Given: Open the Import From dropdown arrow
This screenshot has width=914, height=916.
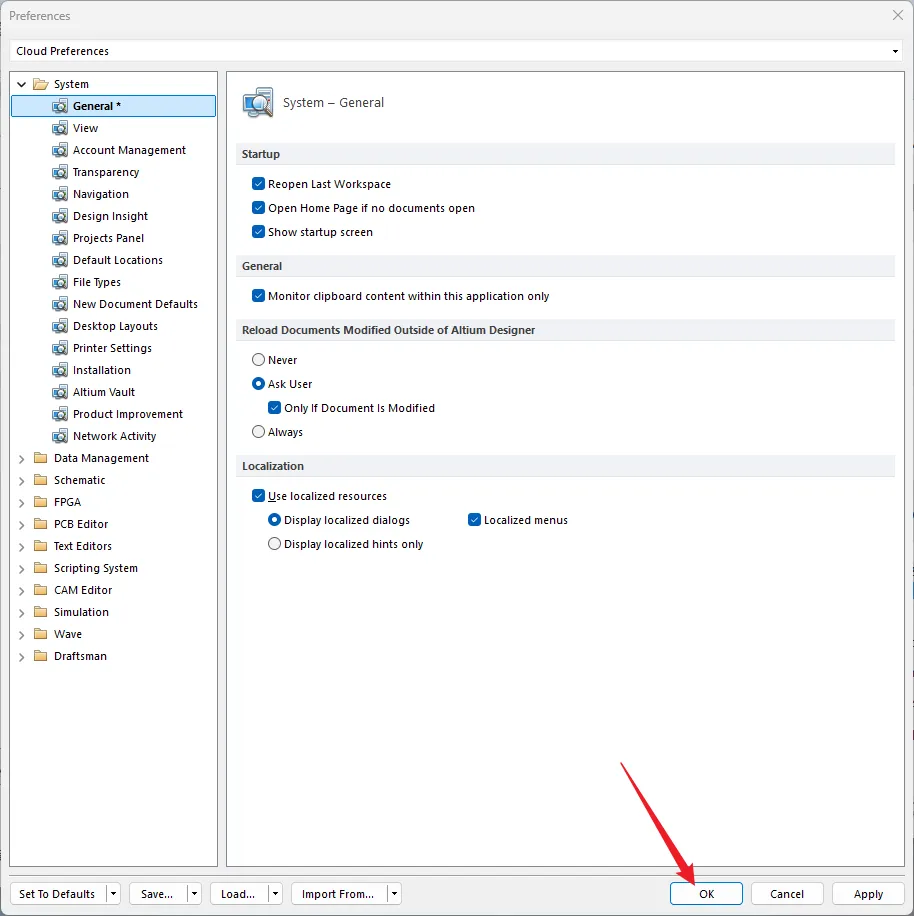Looking at the screenshot, I should 394,894.
